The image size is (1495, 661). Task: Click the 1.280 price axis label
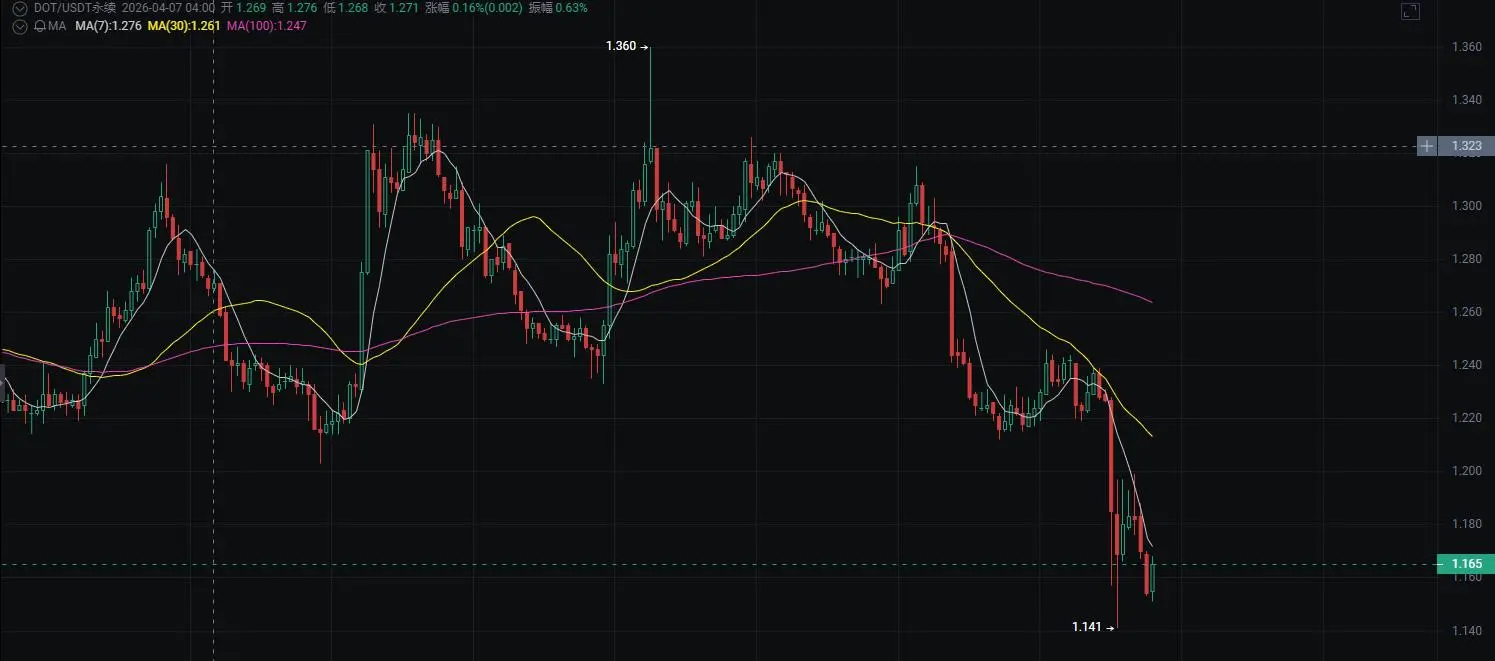point(1466,259)
